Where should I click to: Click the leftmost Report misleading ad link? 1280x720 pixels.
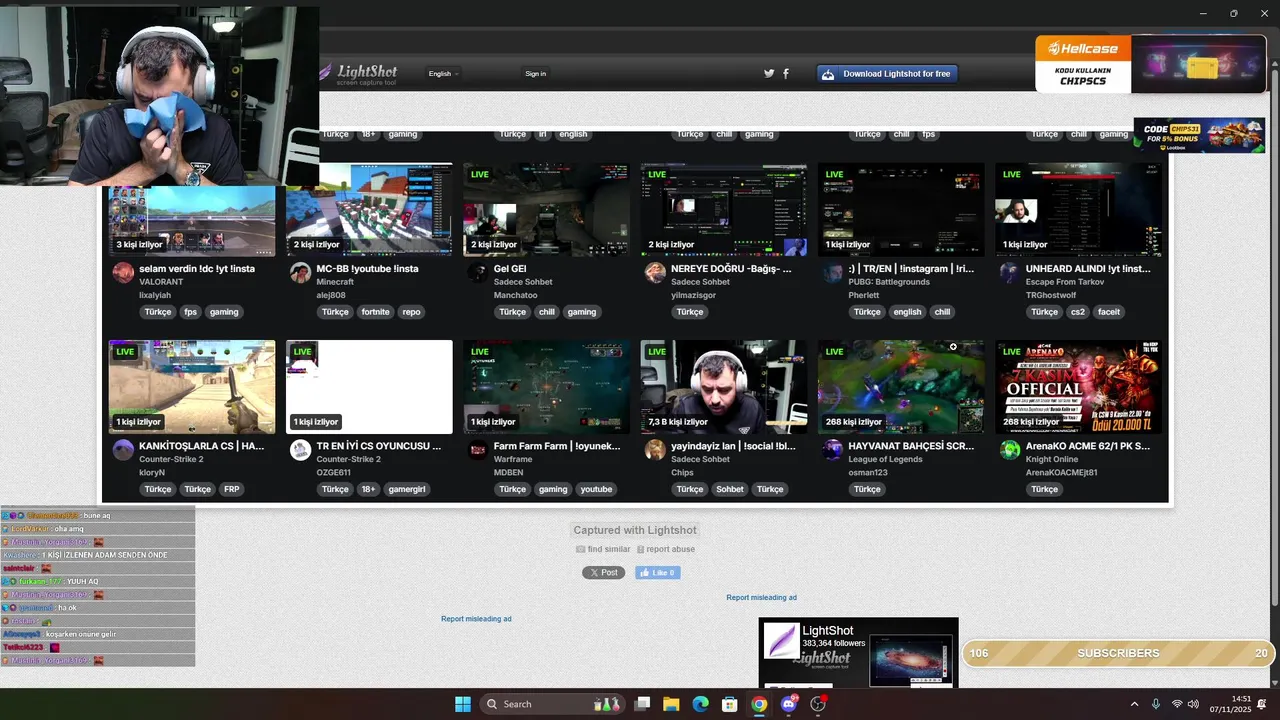[x=476, y=619]
